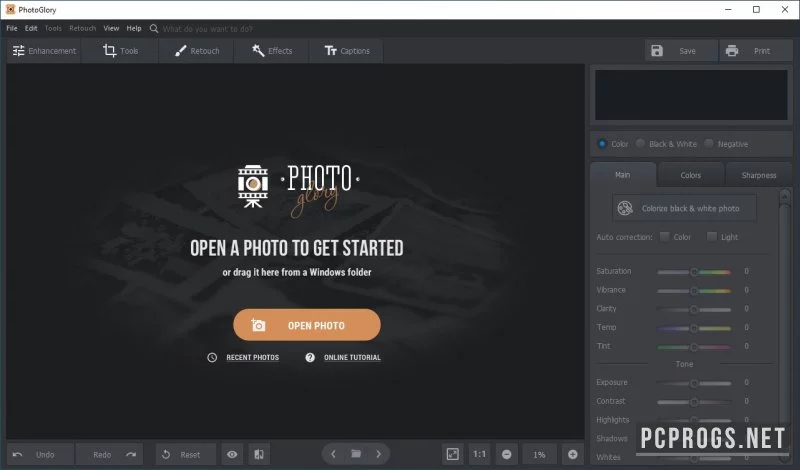The width and height of the screenshot is (800, 470).
Task: Click the question mark icon beside Online Tutorial
Action: coord(310,358)
